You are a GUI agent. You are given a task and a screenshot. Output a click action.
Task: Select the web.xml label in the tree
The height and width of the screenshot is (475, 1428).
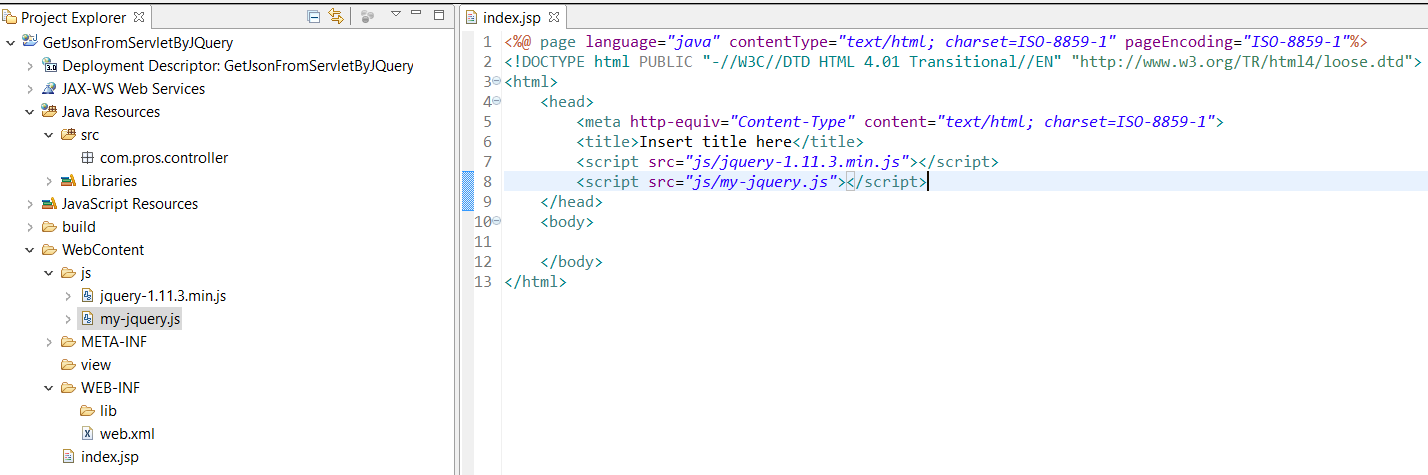coord(127,434)
